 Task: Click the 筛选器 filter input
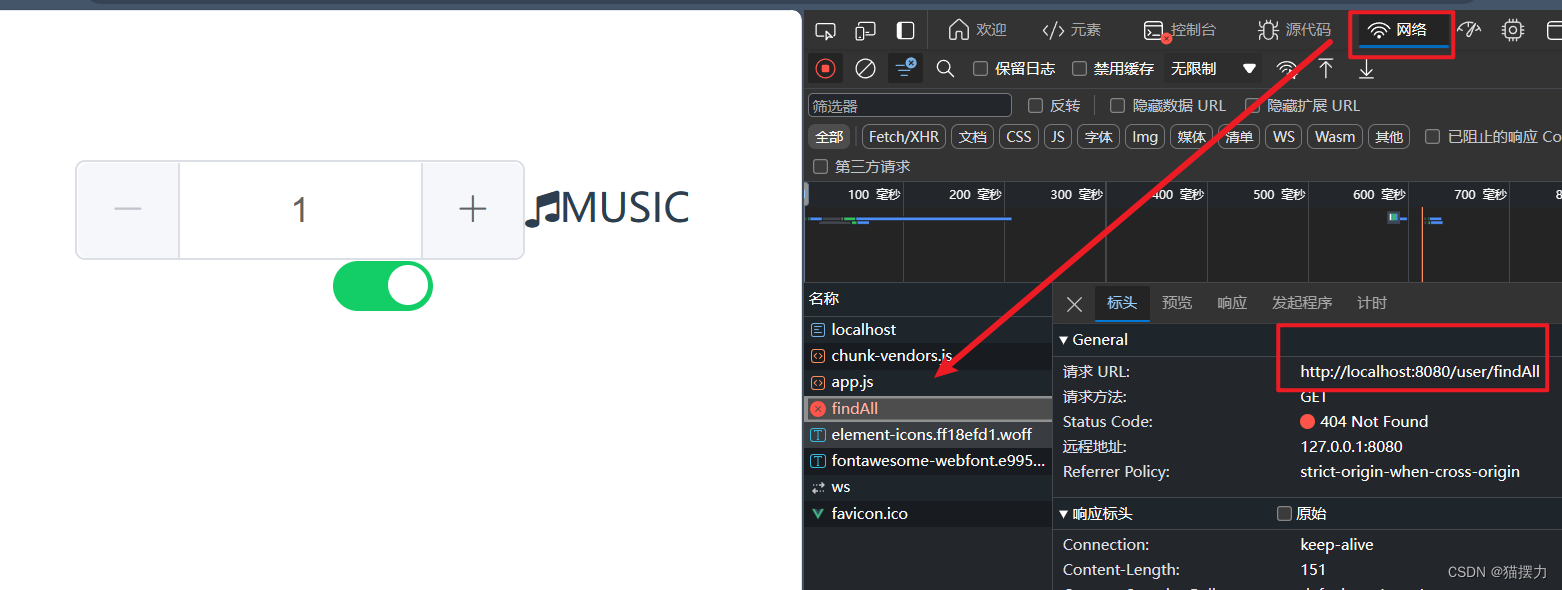coord(910,105)
